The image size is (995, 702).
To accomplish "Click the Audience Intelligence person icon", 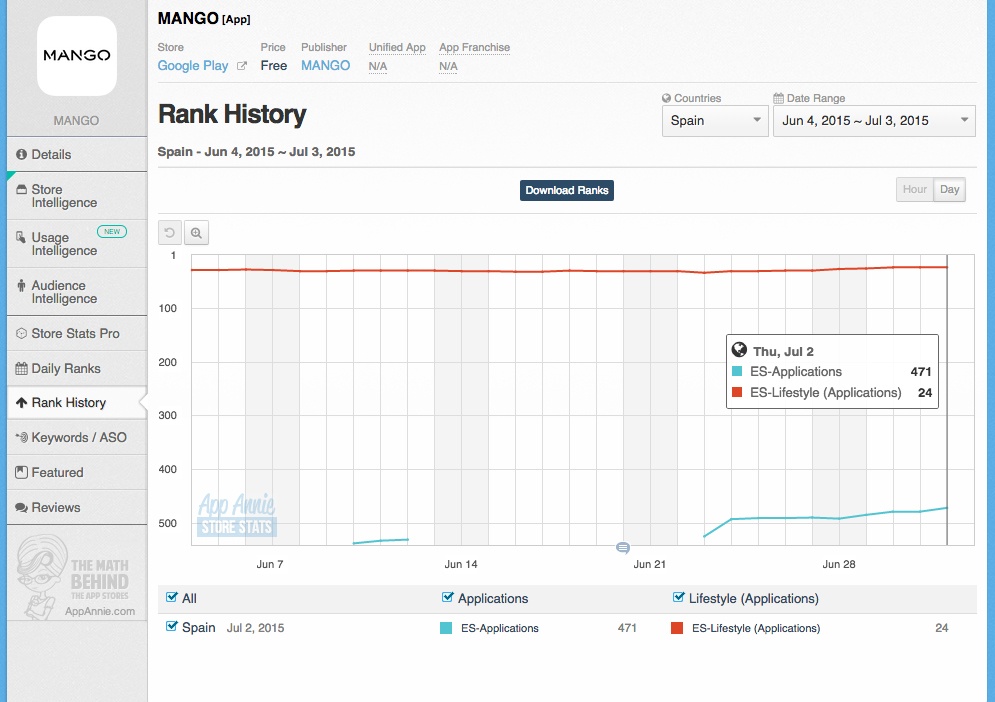I will pos(22,286).
